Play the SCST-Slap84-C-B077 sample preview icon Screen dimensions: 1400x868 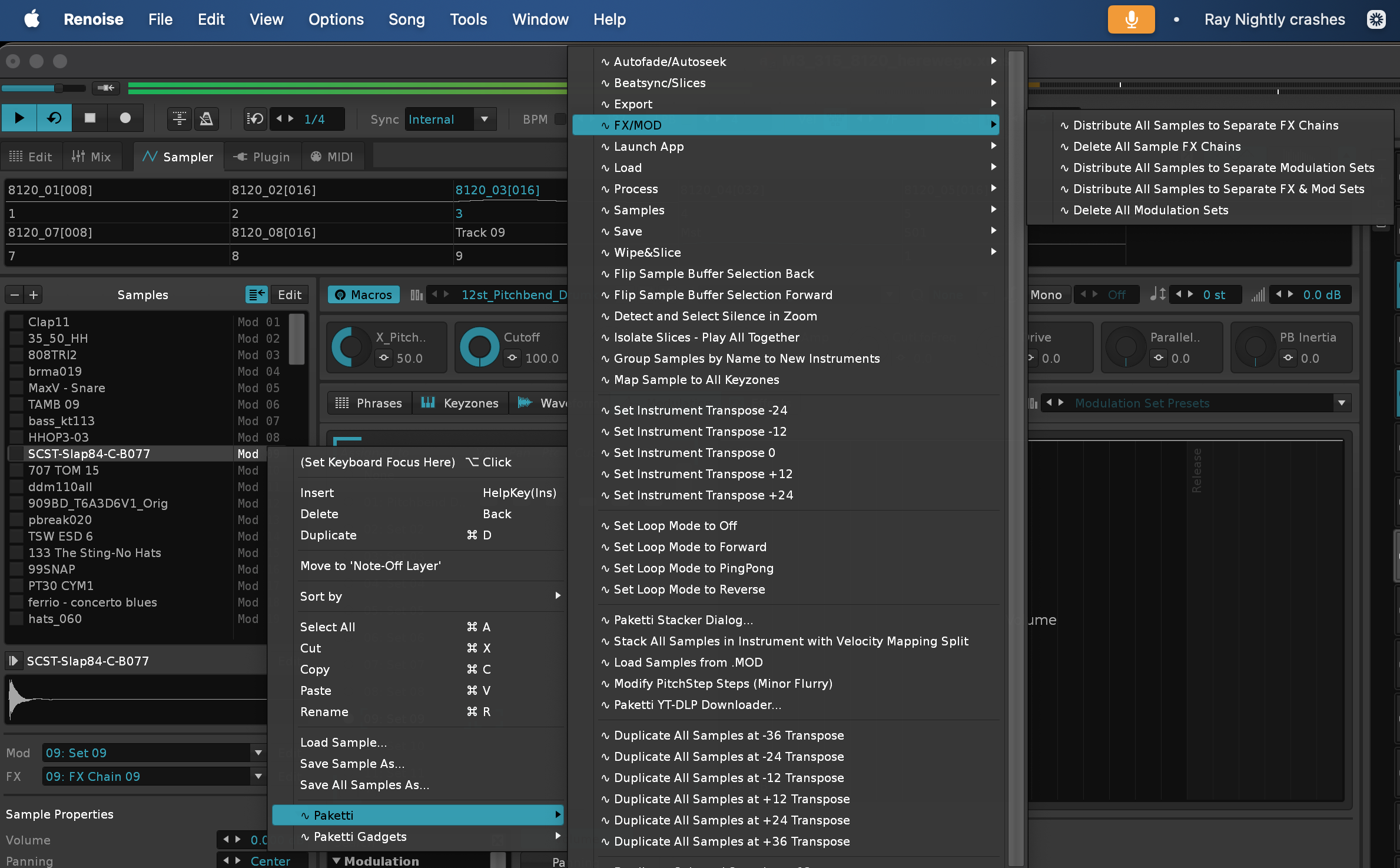click(14, 661)
